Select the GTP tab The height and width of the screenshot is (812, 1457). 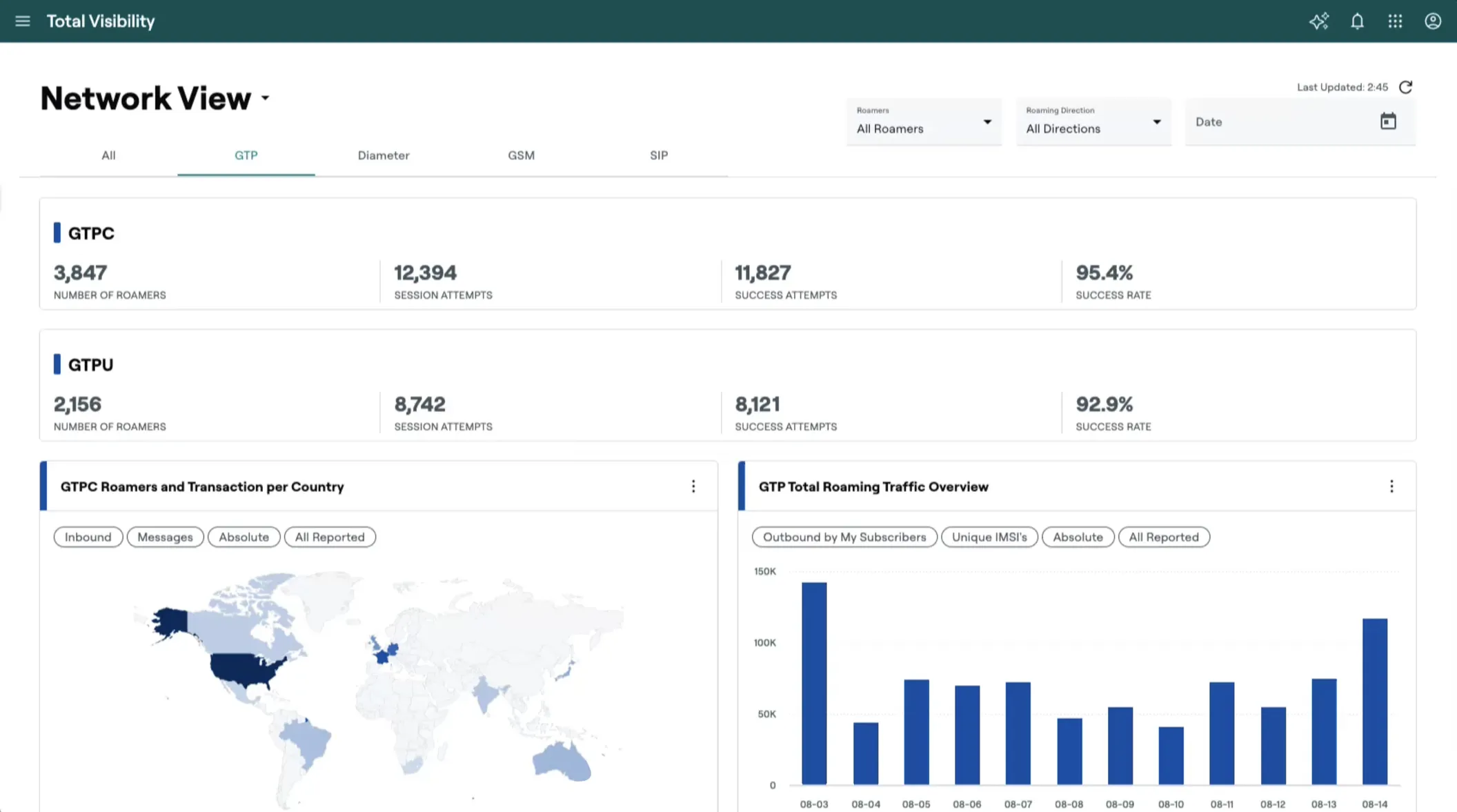(246, 155)
